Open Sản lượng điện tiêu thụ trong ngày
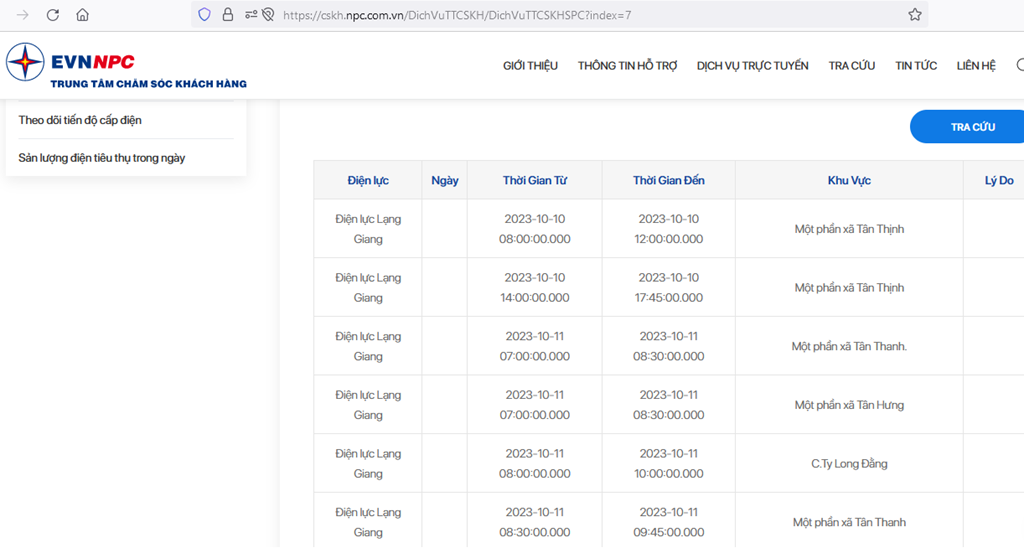Viewport: 1024px width, 548px height. [x=102, y=158]
